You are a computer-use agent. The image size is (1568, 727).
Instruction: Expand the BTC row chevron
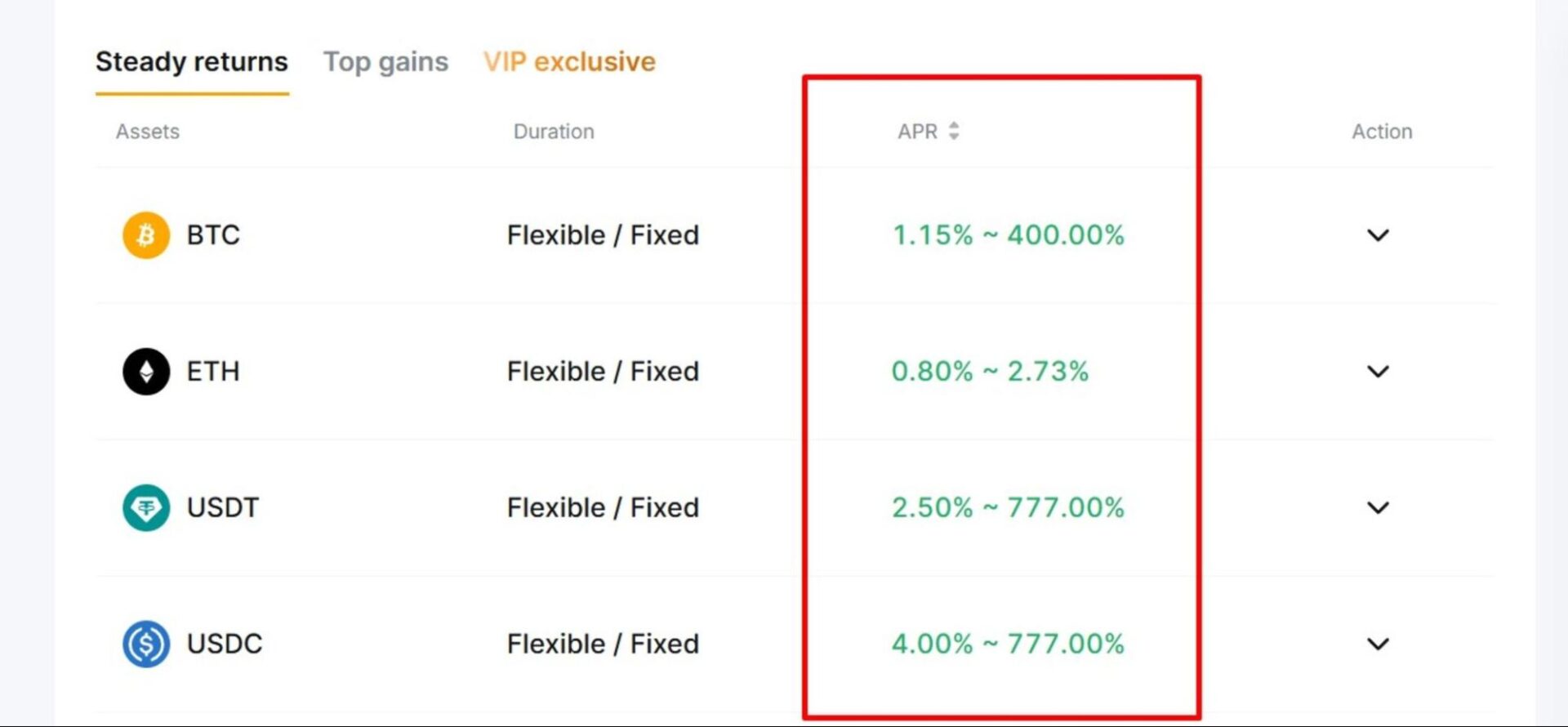point(1378,235)
